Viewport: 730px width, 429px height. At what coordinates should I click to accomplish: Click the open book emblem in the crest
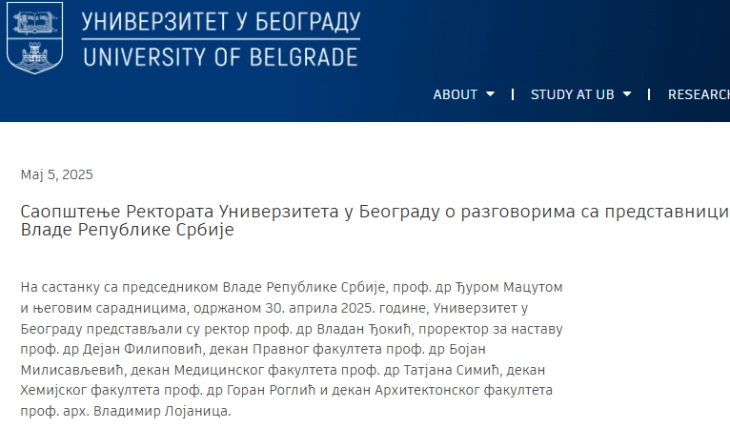(35, 23)
